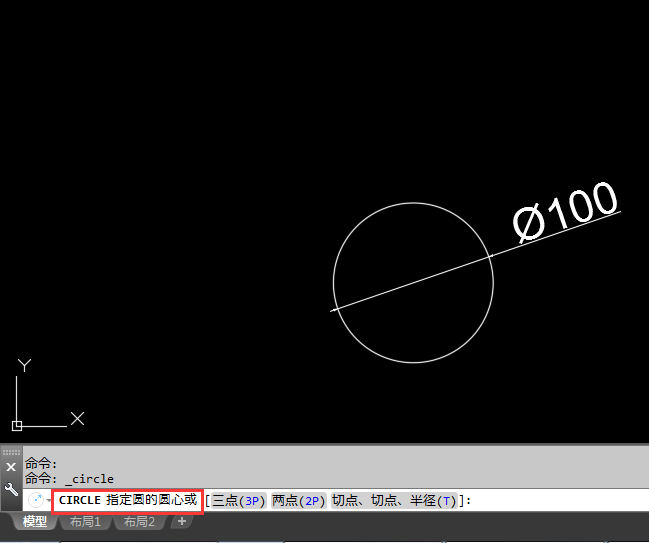Add a new layout with plus tab
This screenshot has width=649, height=543.
click(182, 521)
